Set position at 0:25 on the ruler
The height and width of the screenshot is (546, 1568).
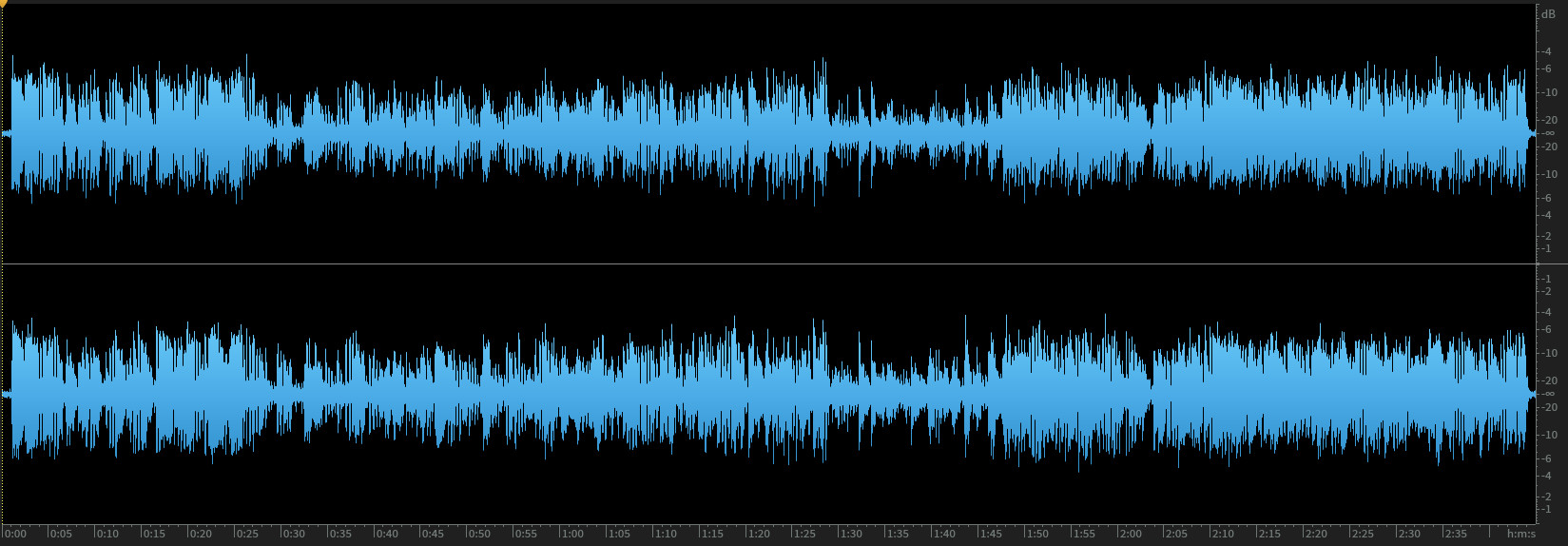(x=247, y=534)
